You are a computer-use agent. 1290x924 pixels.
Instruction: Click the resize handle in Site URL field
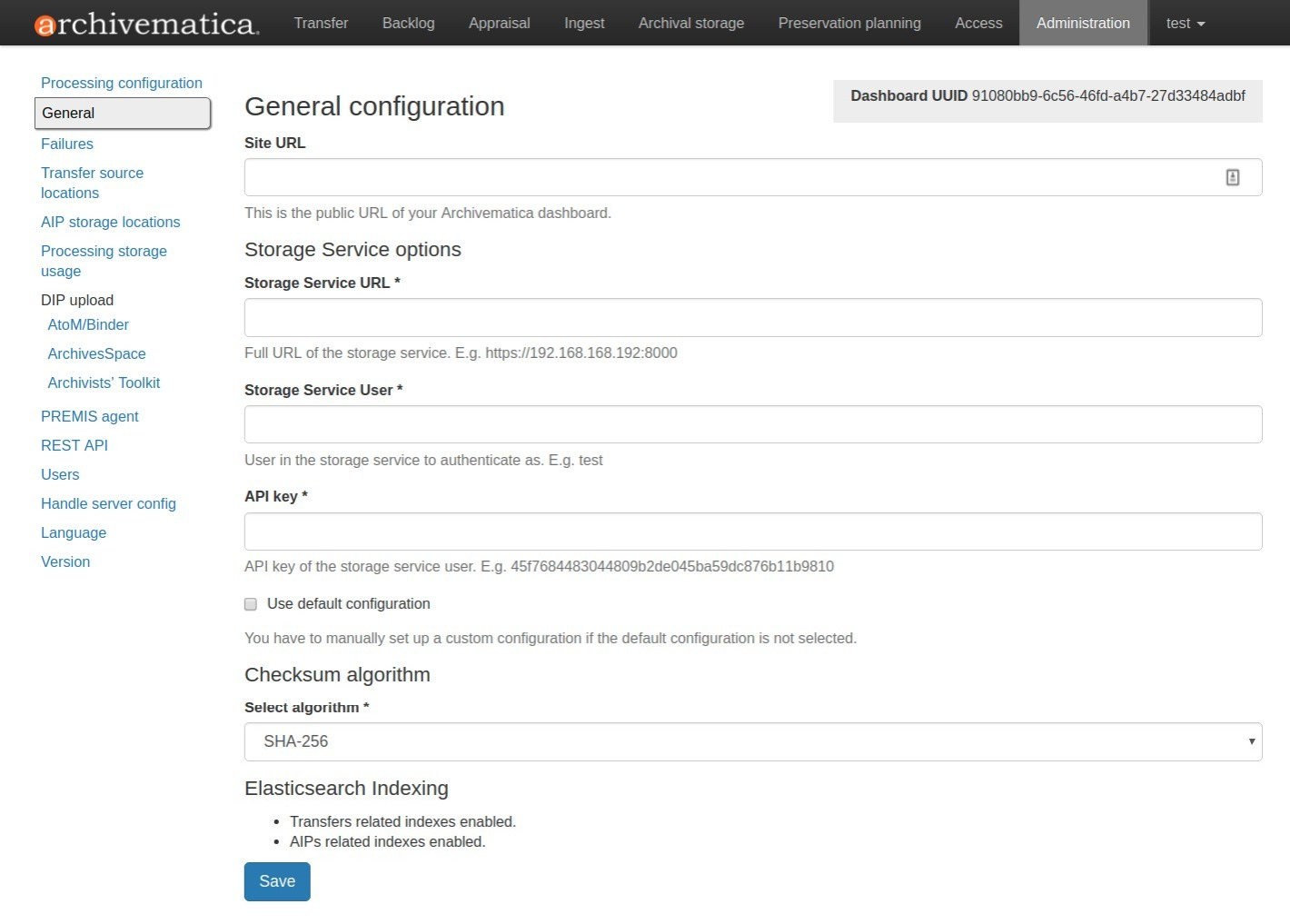click(1233, 176)
